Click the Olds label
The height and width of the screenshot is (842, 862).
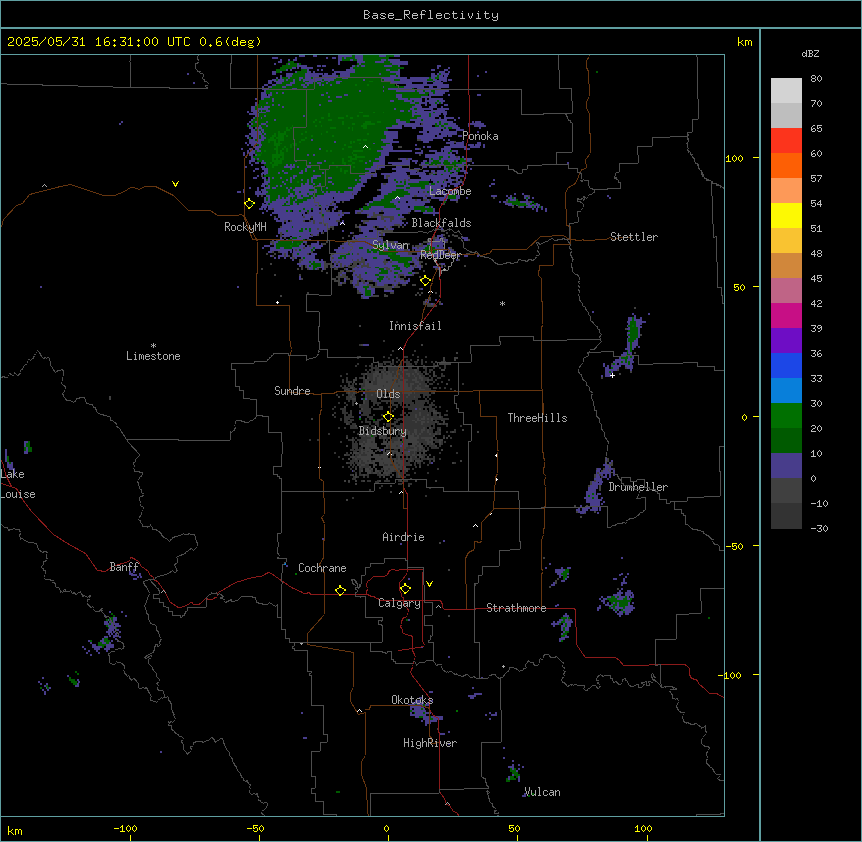click(x=388, y=394)
